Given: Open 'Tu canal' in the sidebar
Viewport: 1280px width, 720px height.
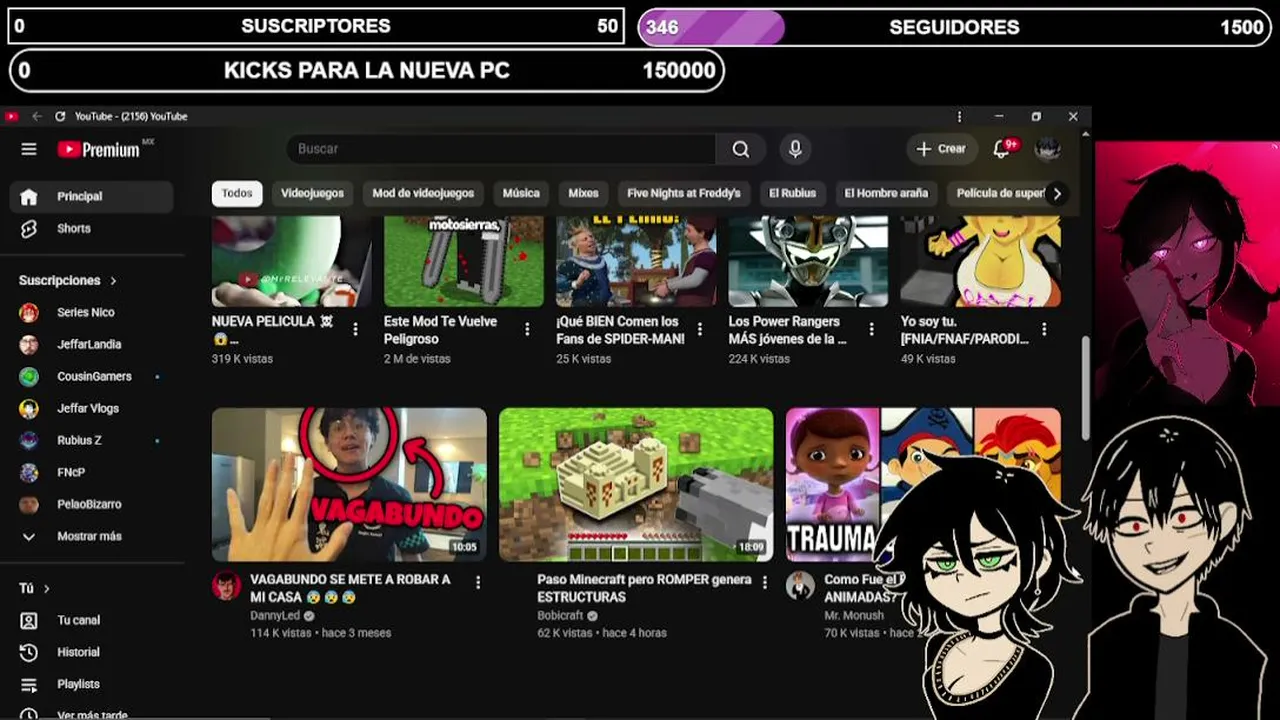Looking at the screenshot, I should pos(91,620).
